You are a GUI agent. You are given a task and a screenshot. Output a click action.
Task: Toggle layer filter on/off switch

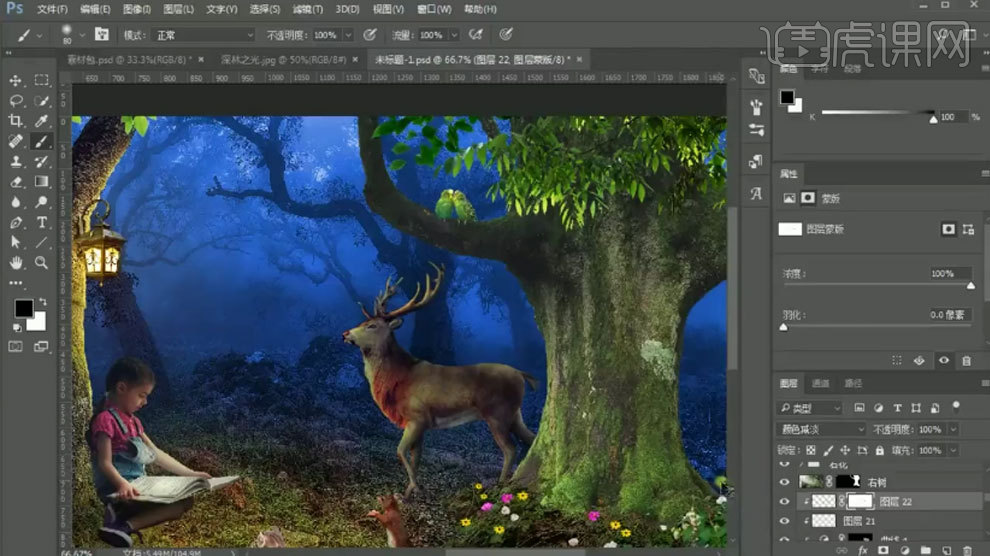[956, 406]
